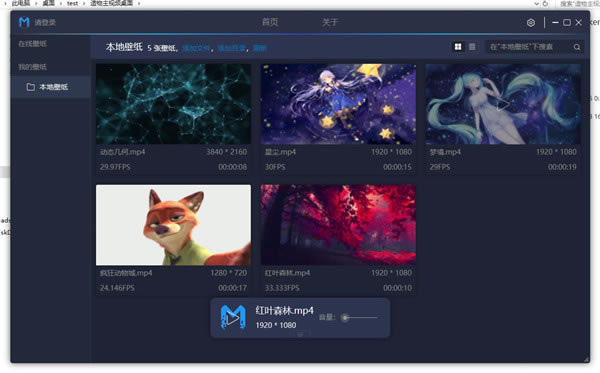The width and height of the screenshot is (600, 373).
Task: Open the 首页 tab
Action: (x=270, y=22)
